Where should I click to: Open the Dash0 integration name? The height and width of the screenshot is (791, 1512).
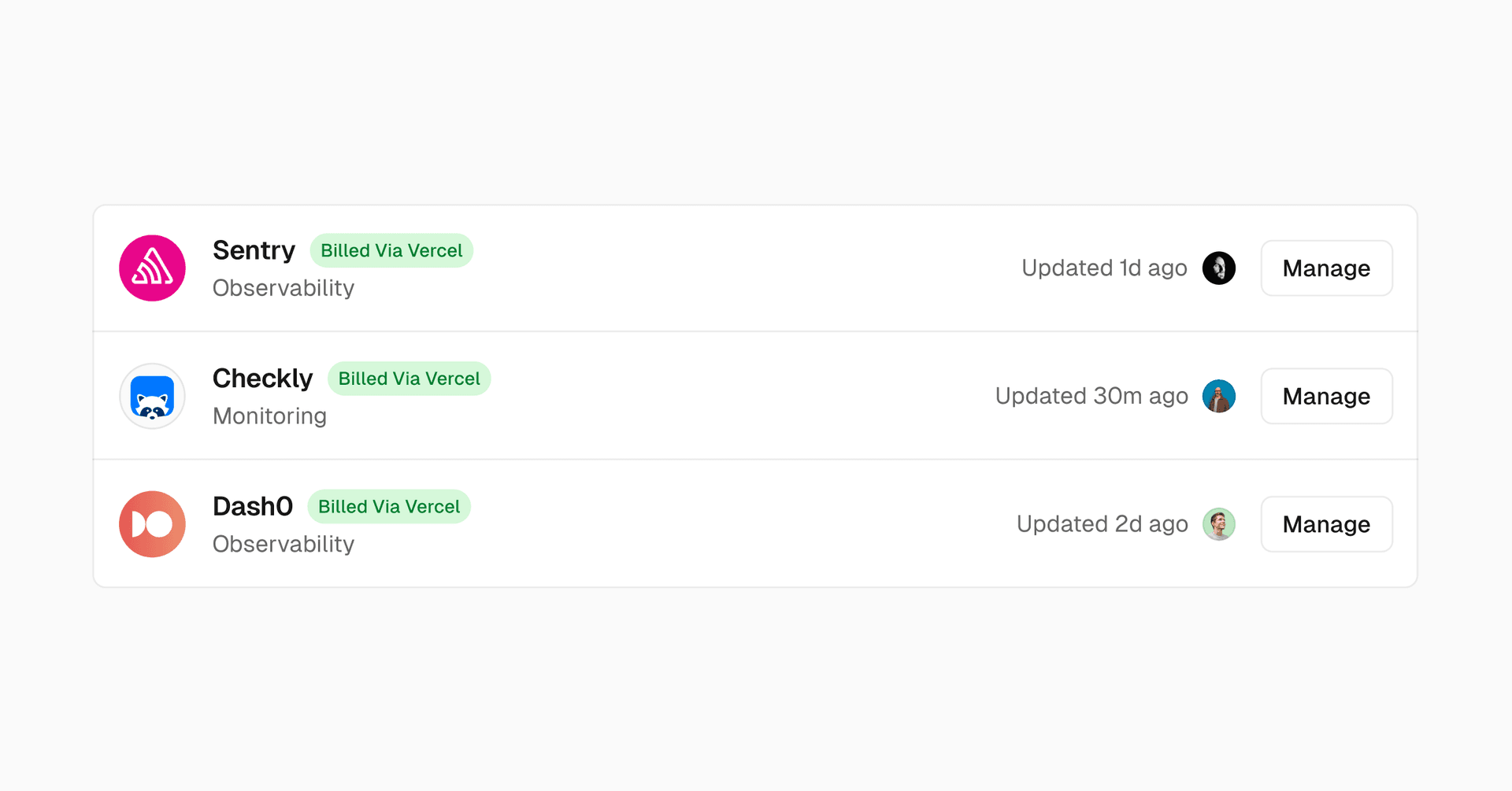pos(252,506)
